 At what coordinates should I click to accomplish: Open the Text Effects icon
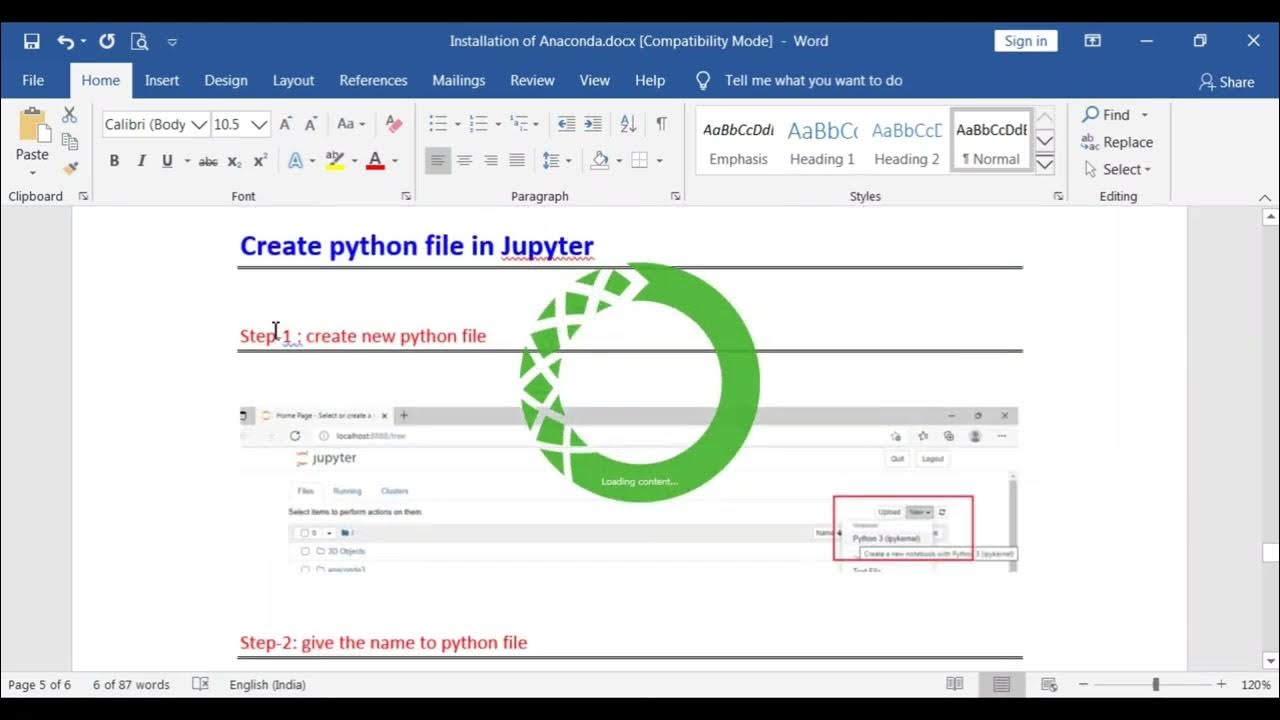[296, 160]
